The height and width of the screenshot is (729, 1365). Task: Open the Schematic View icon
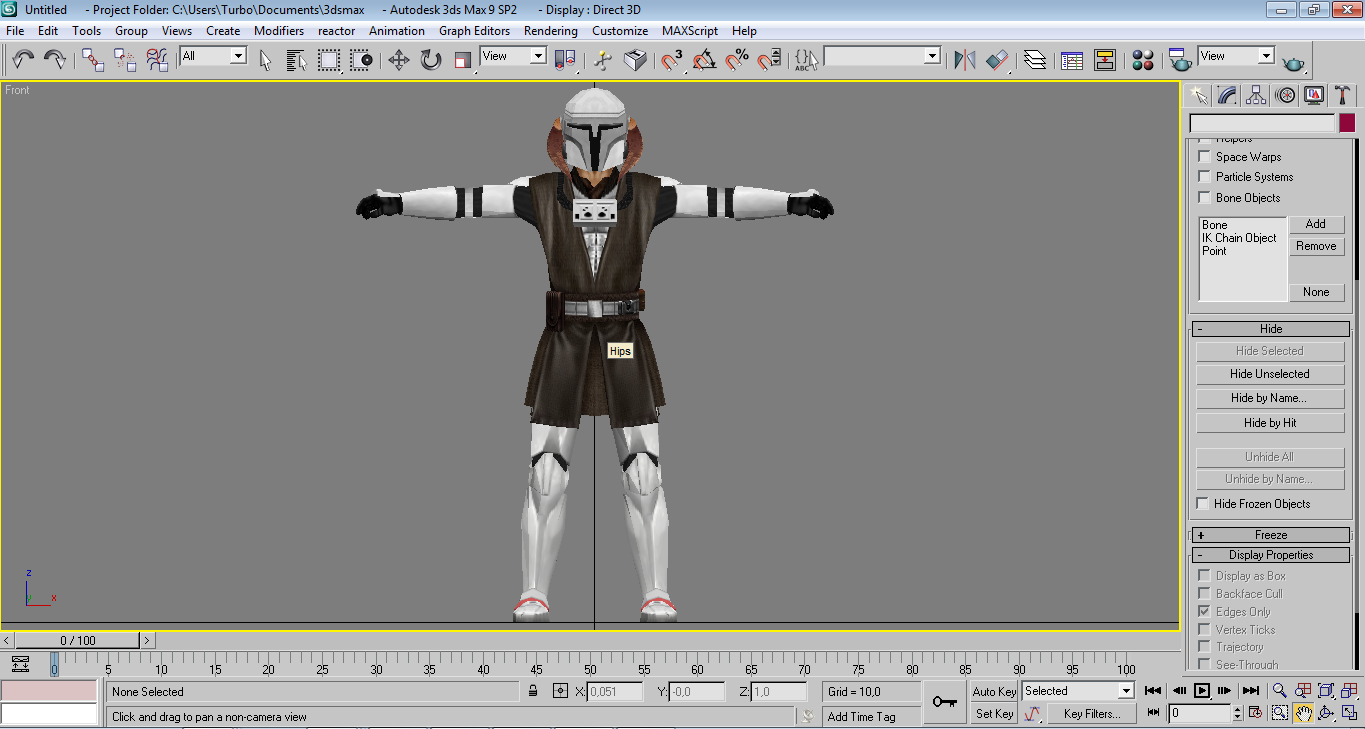1104,60
